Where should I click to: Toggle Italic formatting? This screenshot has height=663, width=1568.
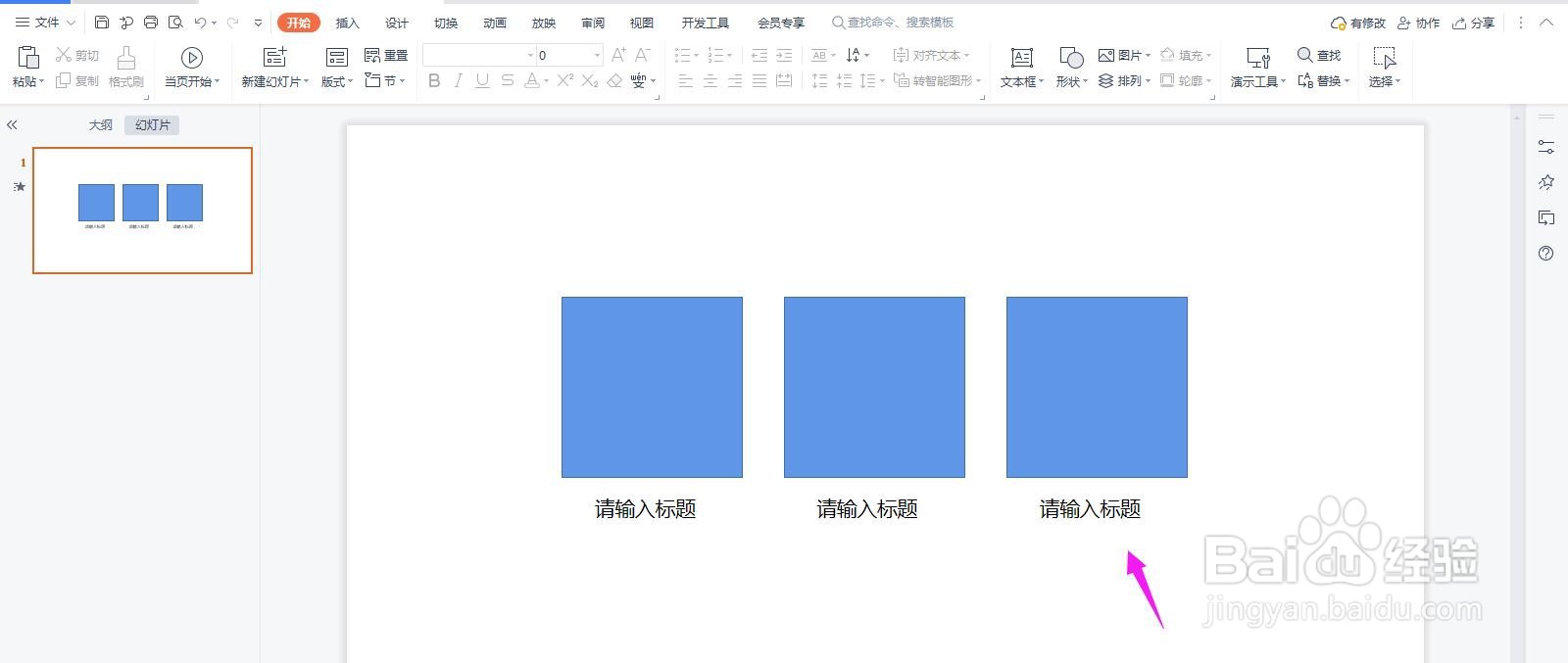pyautogui.click(x=458, y=80)
